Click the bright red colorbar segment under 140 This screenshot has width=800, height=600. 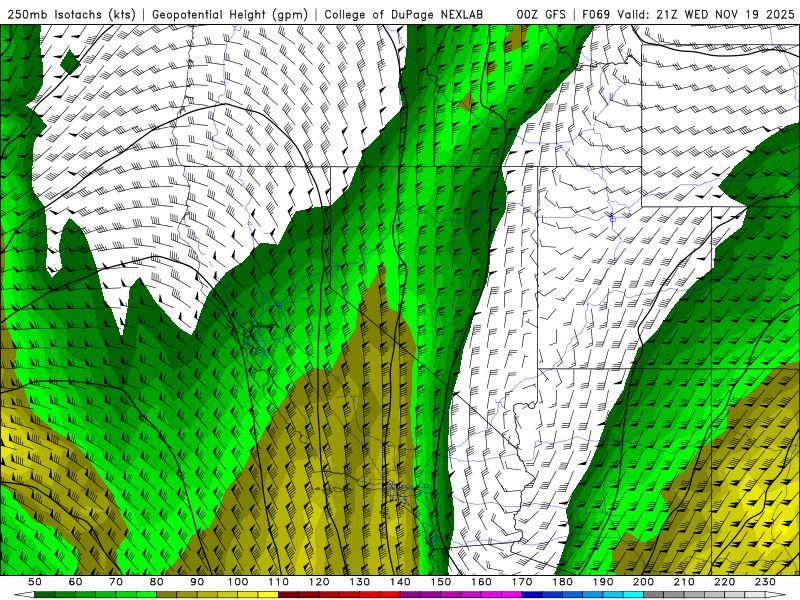[x=390, y=595]
